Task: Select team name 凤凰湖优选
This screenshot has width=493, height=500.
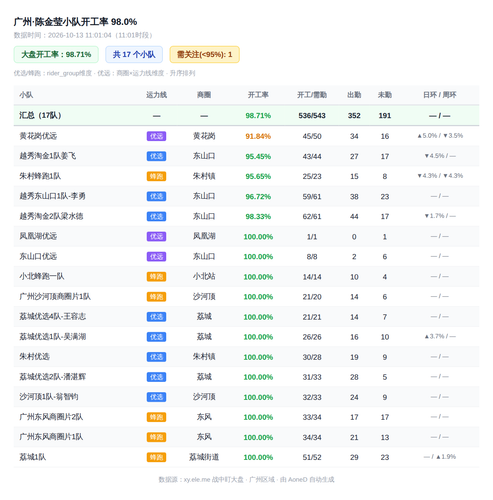Action: pyautogui.click(x=38, y=236)
